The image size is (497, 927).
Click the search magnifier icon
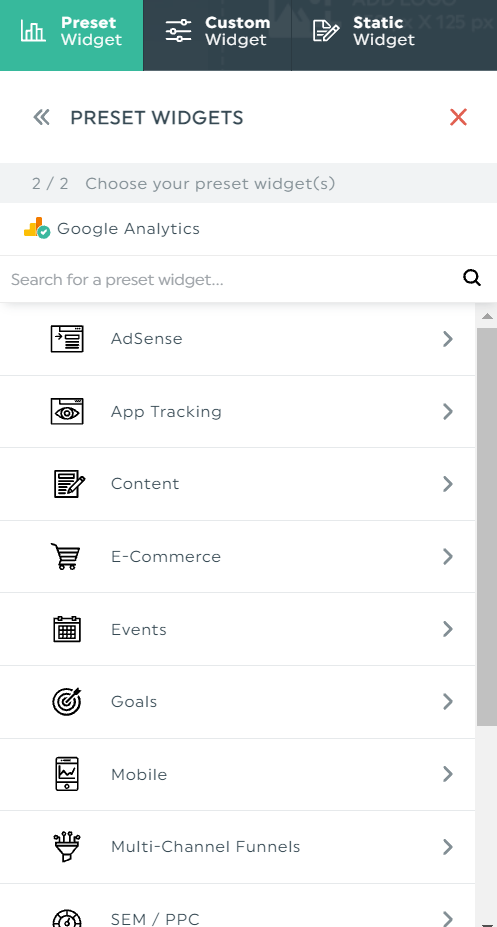472,278
